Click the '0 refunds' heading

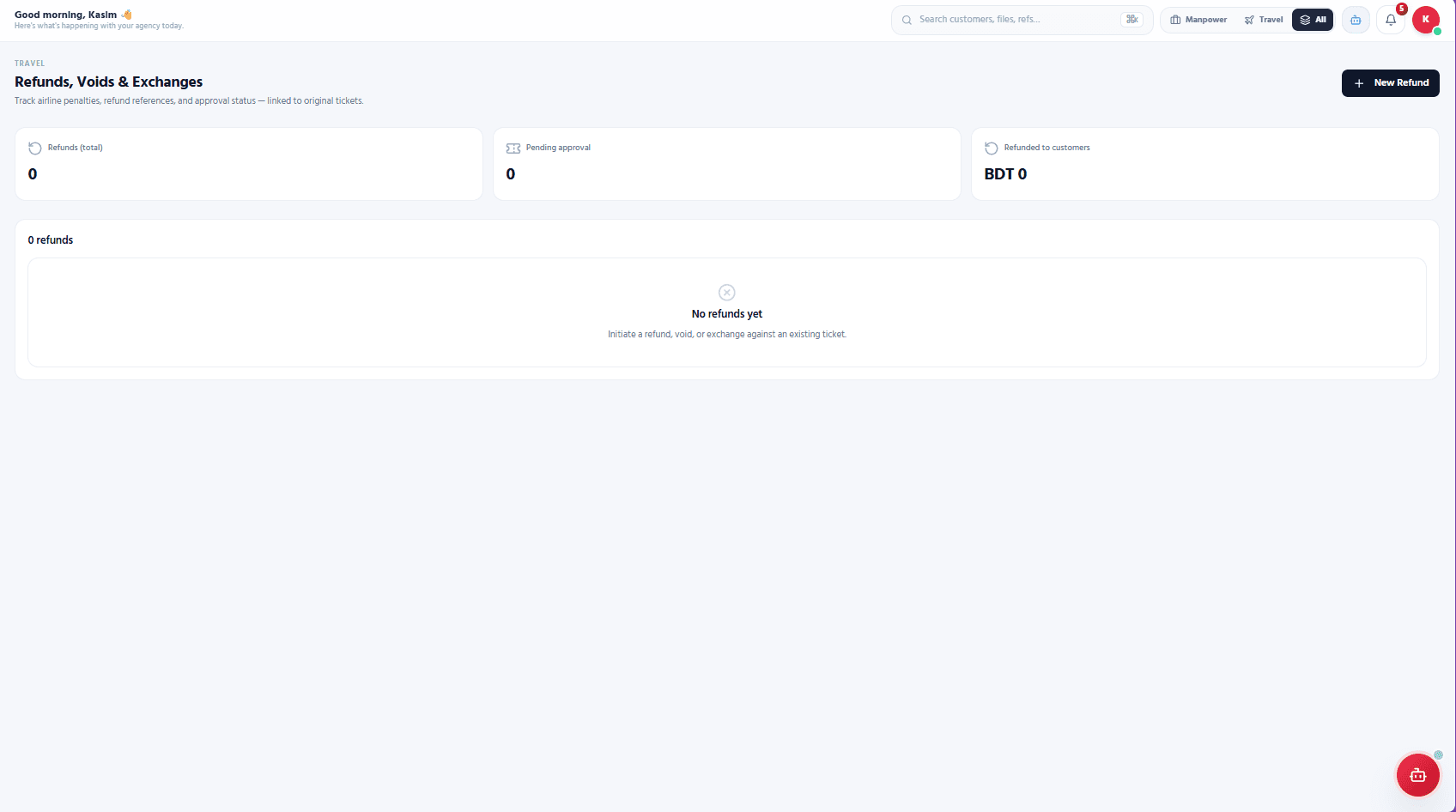[51, 240]
